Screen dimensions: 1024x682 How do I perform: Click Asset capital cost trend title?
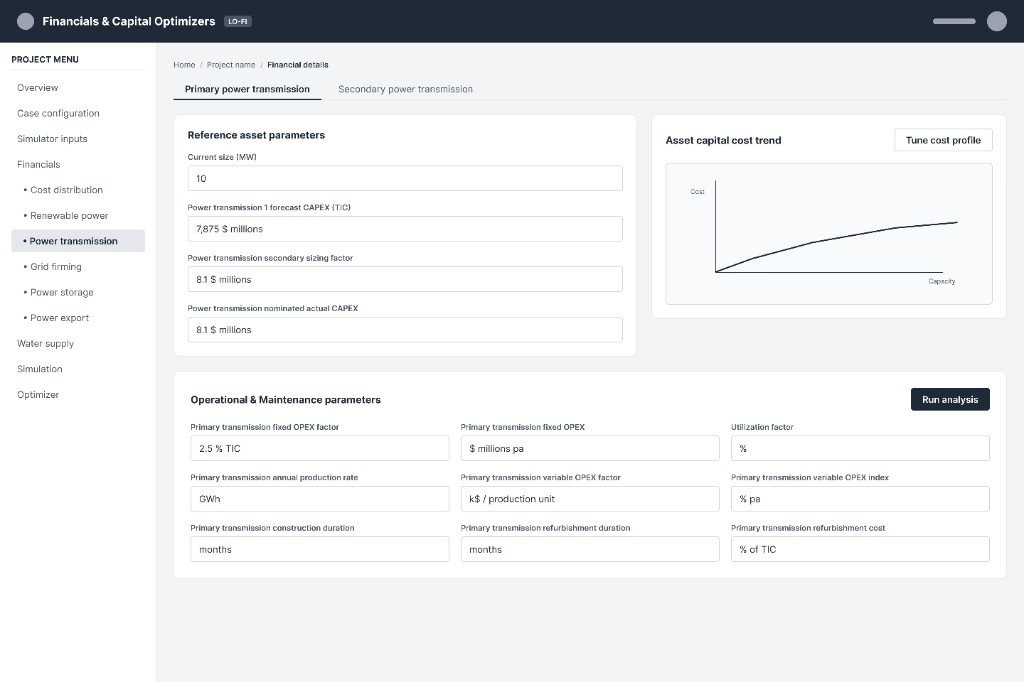coord(723,140)
